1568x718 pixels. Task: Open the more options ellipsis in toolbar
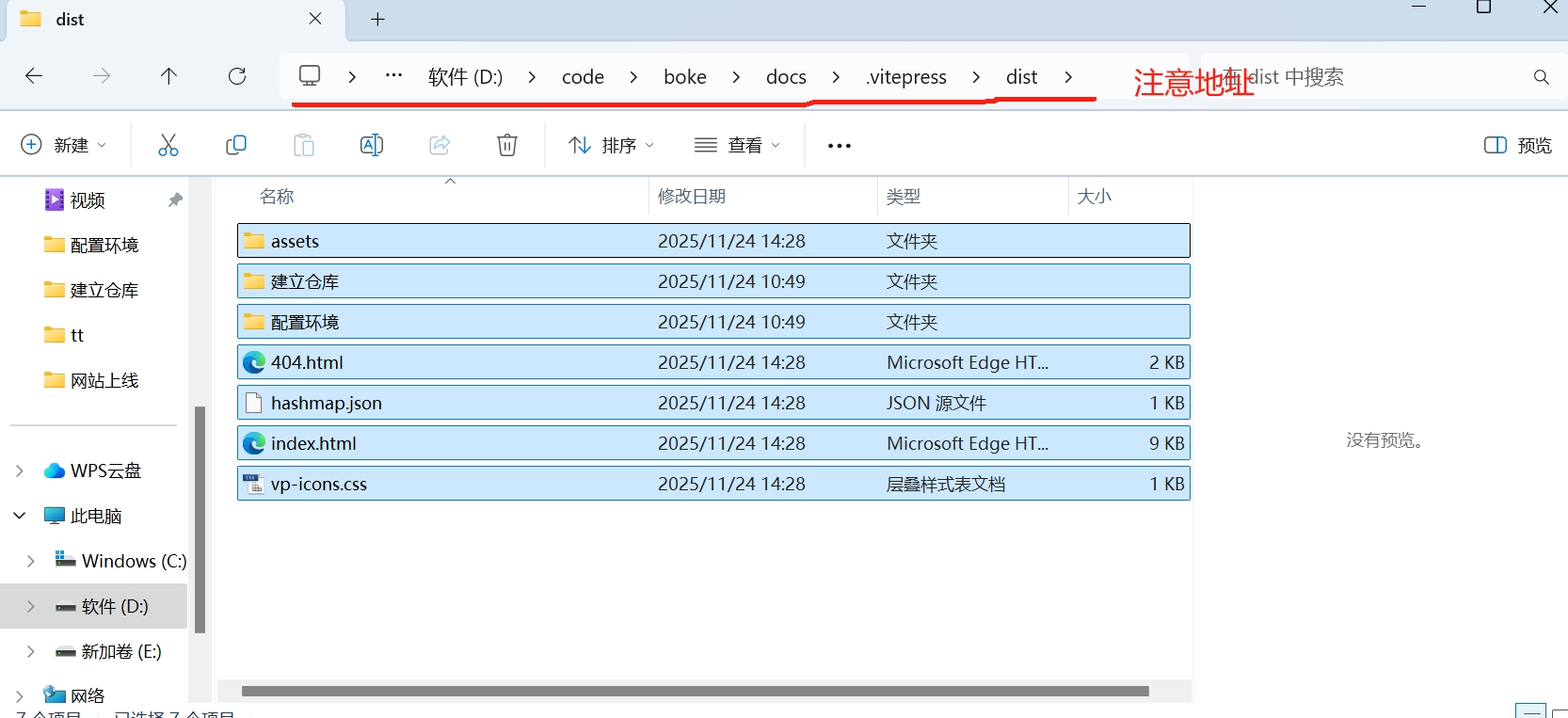coord(839,146)
